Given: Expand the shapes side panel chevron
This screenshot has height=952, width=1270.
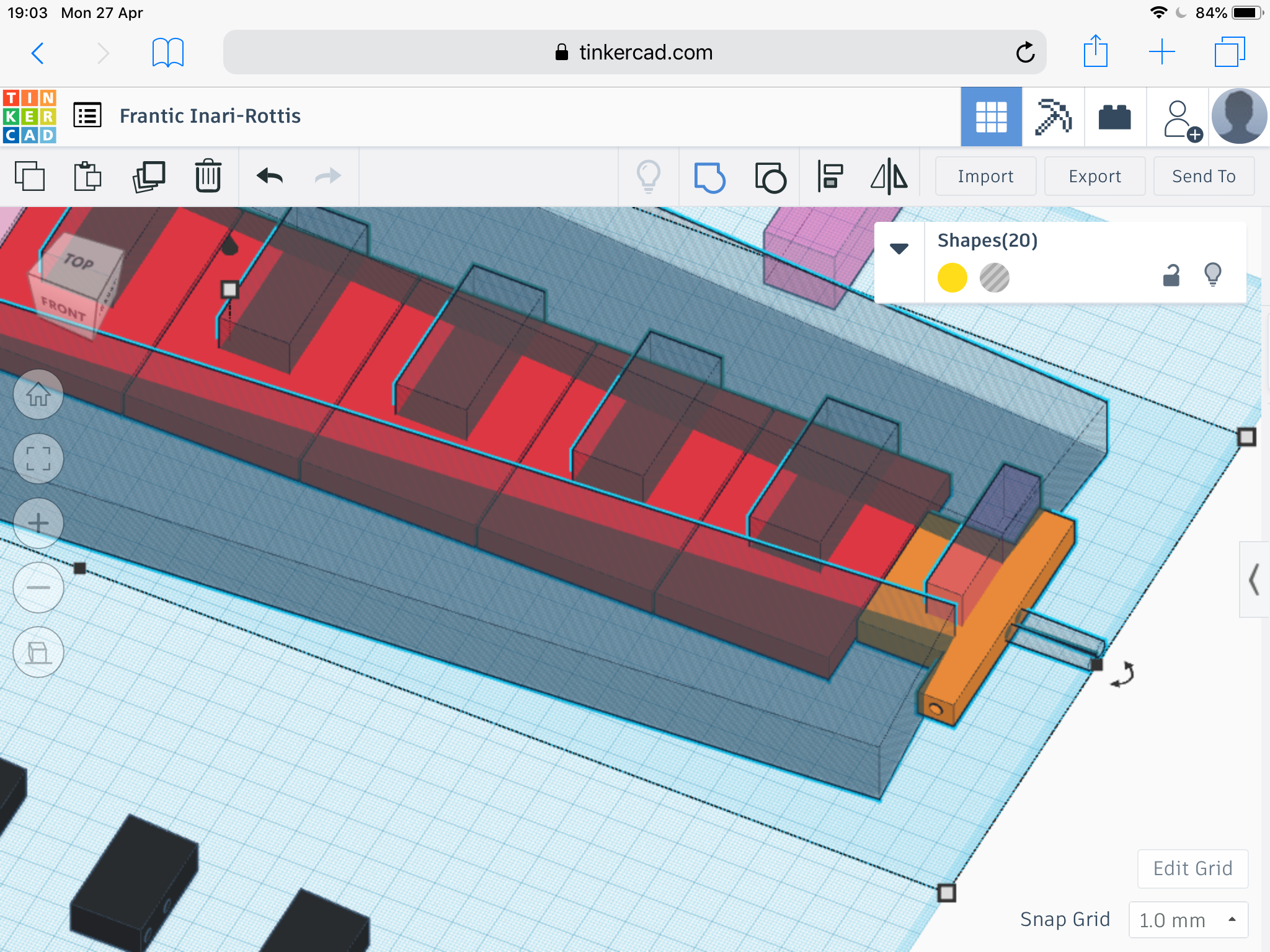Looking at the screenshot, I should 1254,580.
